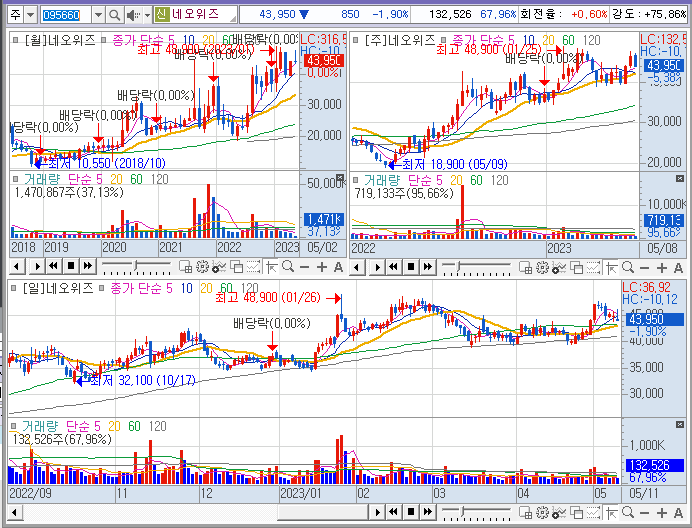Click the 43,950 current price in the header
The image size is (692, 528).
tap(277, 15)
